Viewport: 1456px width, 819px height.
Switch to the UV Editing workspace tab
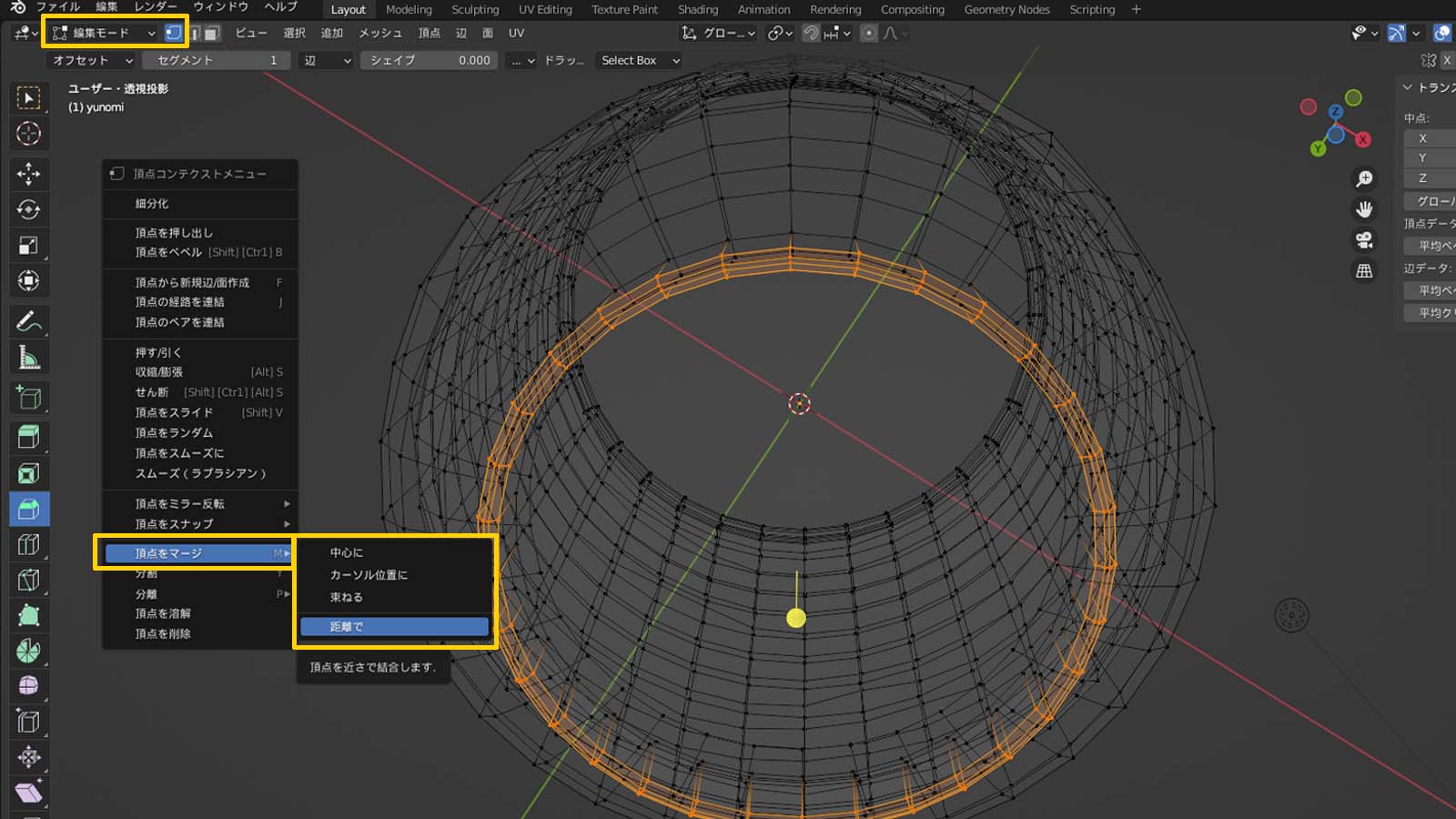544,9
